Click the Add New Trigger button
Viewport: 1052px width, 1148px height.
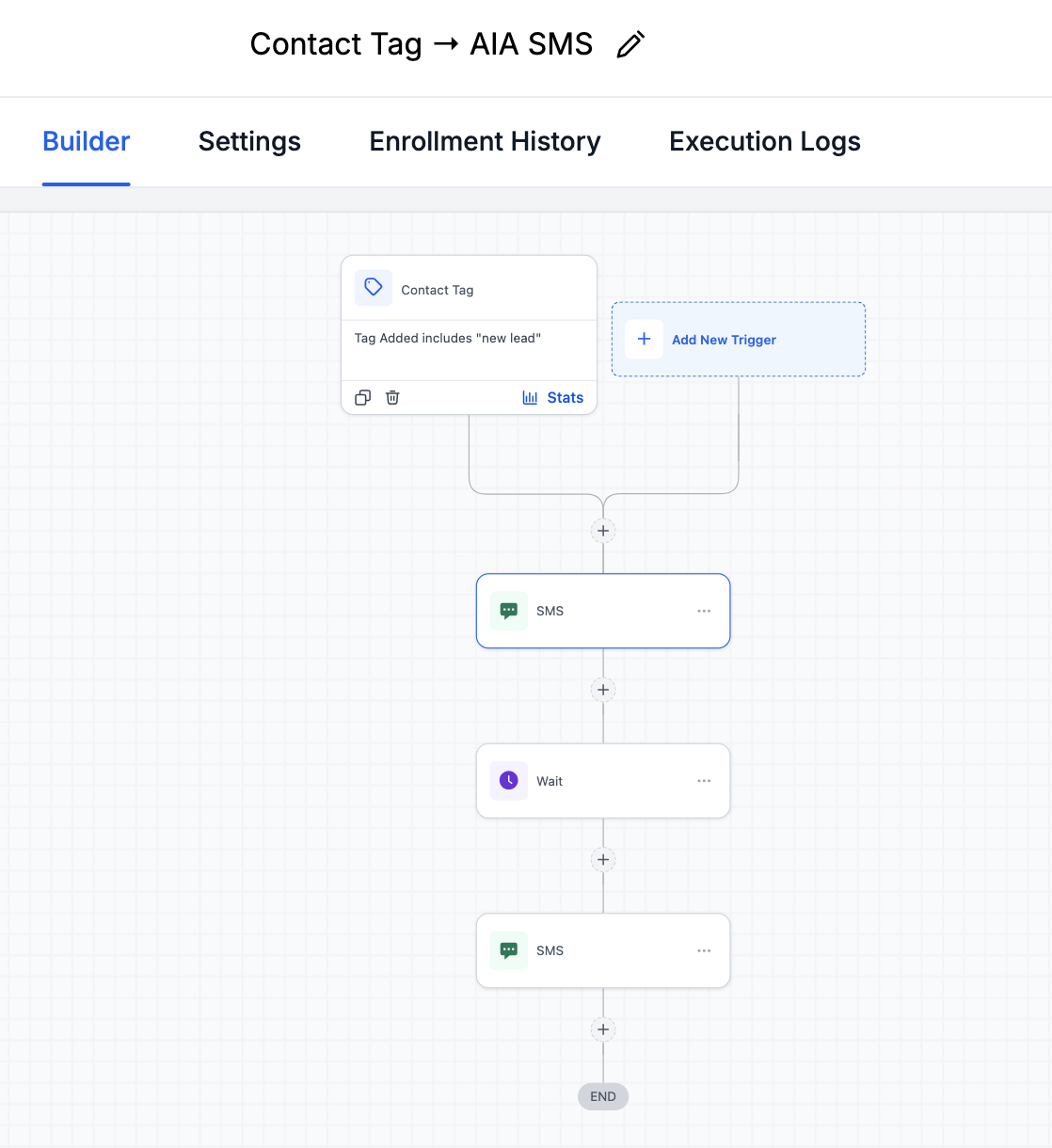pos(738,339)
